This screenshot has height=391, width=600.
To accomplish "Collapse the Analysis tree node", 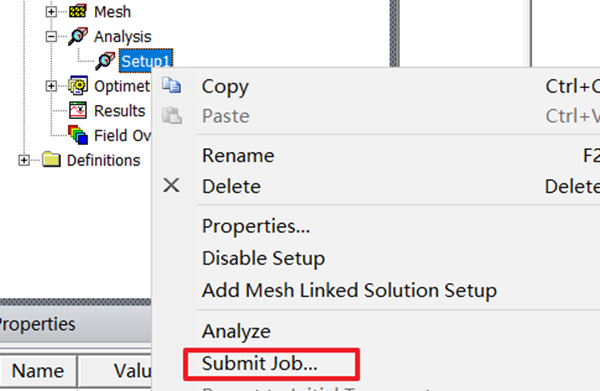I will [51, 37].
